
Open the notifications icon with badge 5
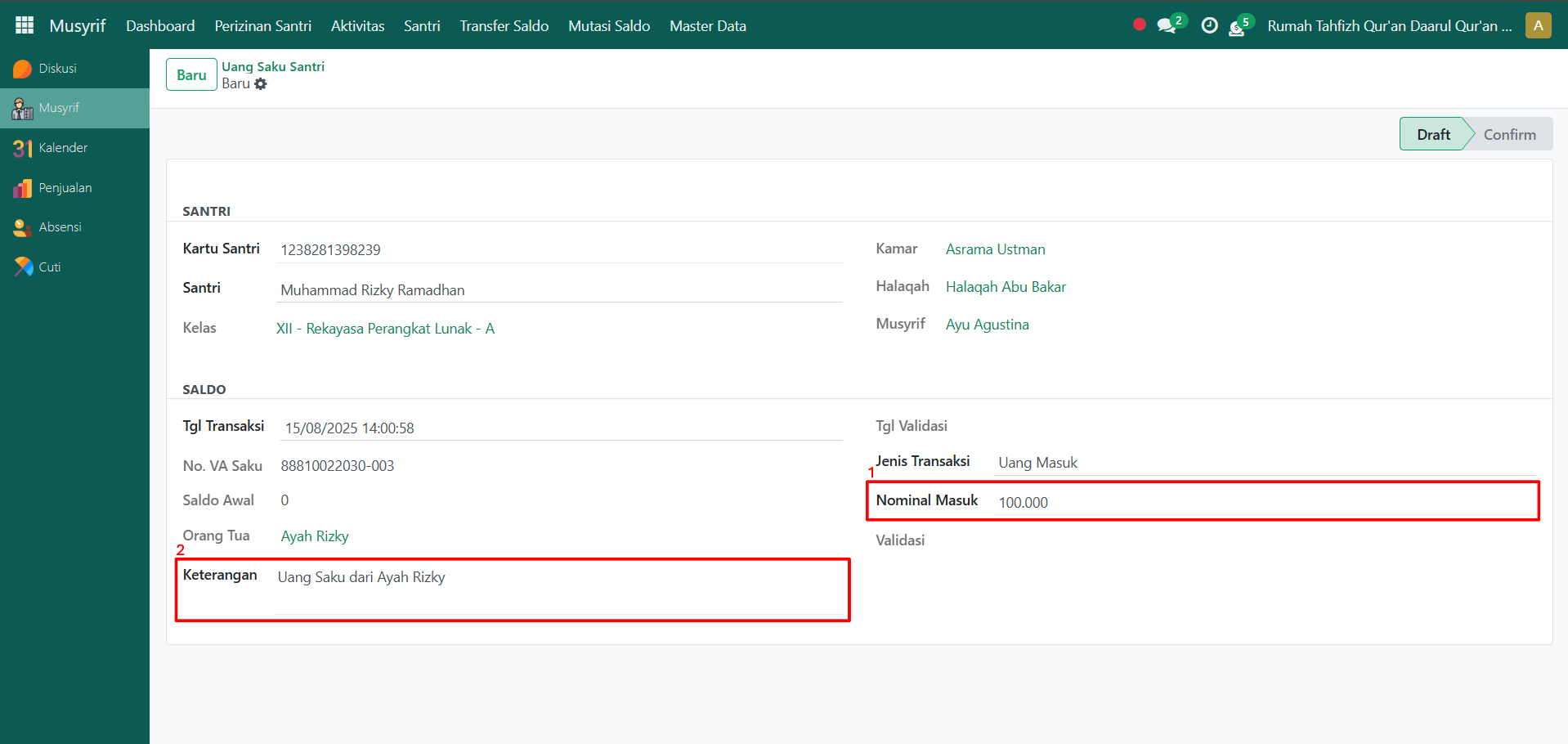(1238, 27)
